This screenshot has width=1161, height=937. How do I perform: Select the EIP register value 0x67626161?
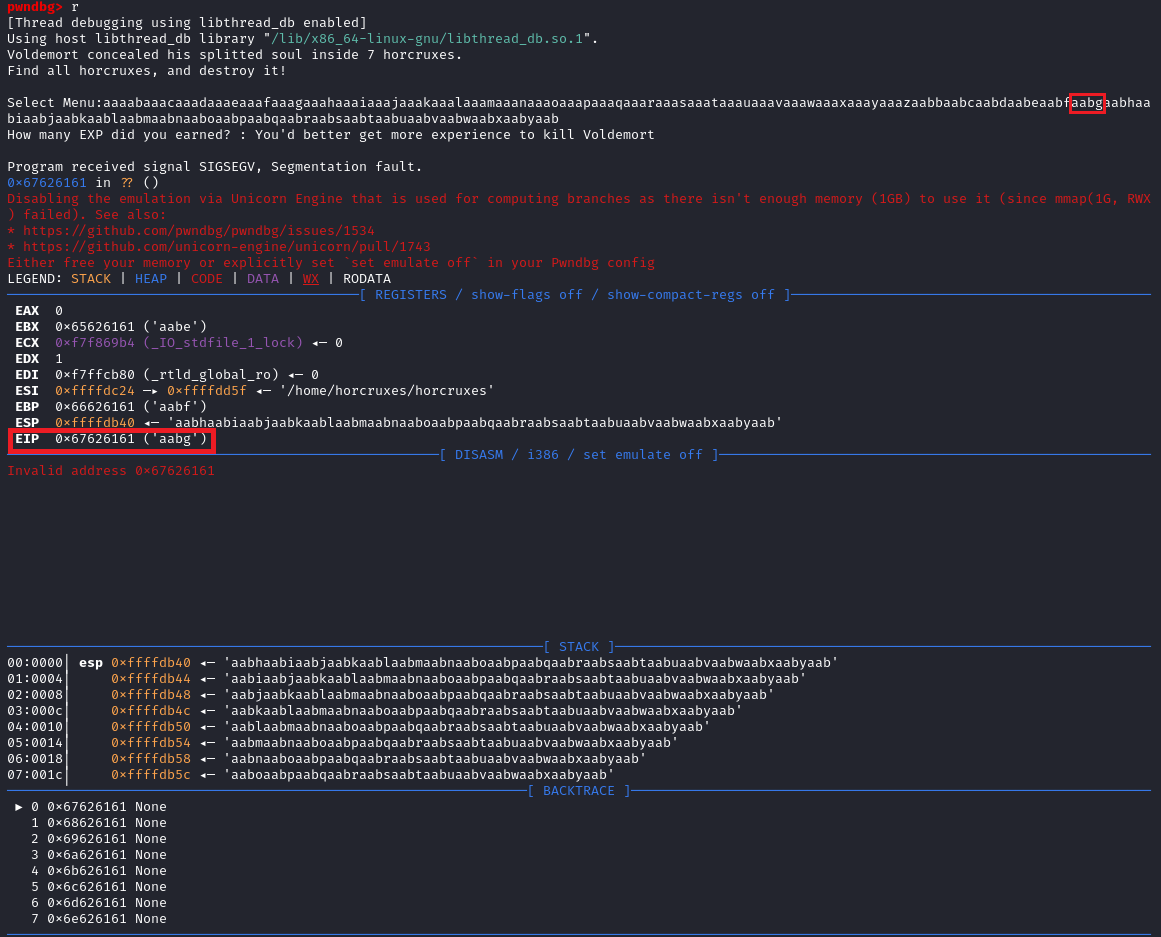point(95,439)
